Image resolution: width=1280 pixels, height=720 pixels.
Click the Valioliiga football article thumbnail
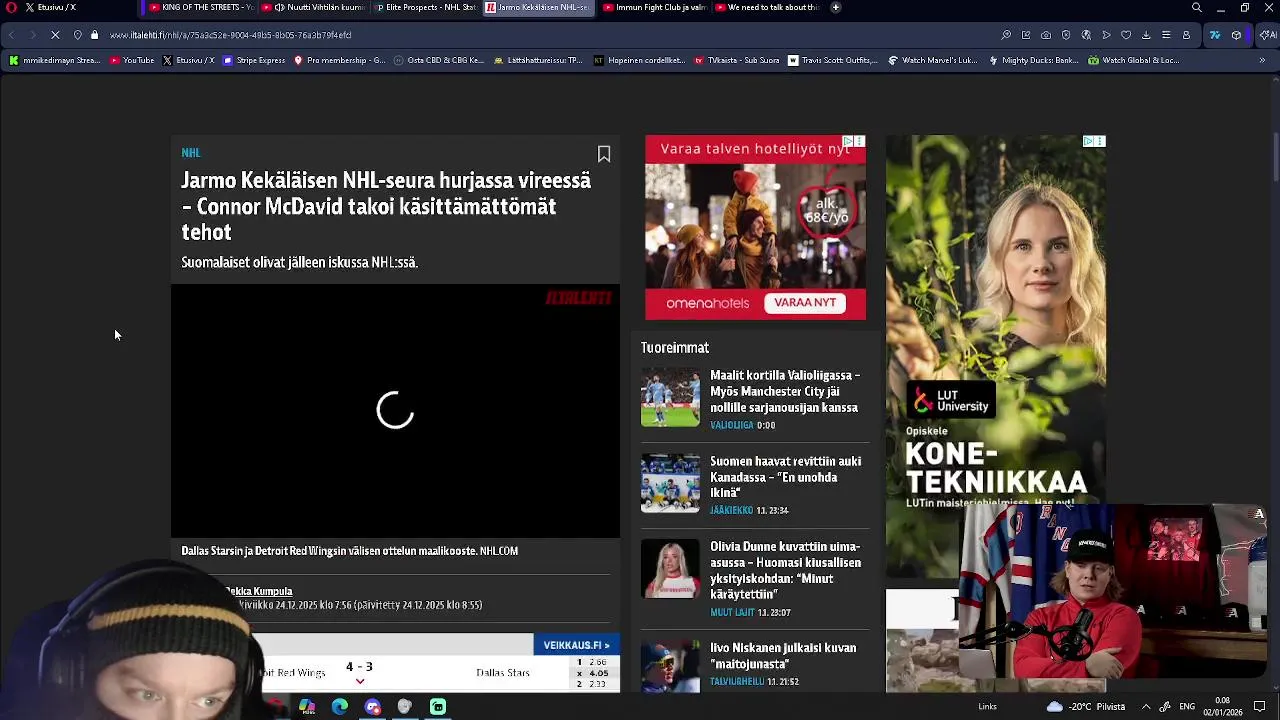tap(670, 397)
